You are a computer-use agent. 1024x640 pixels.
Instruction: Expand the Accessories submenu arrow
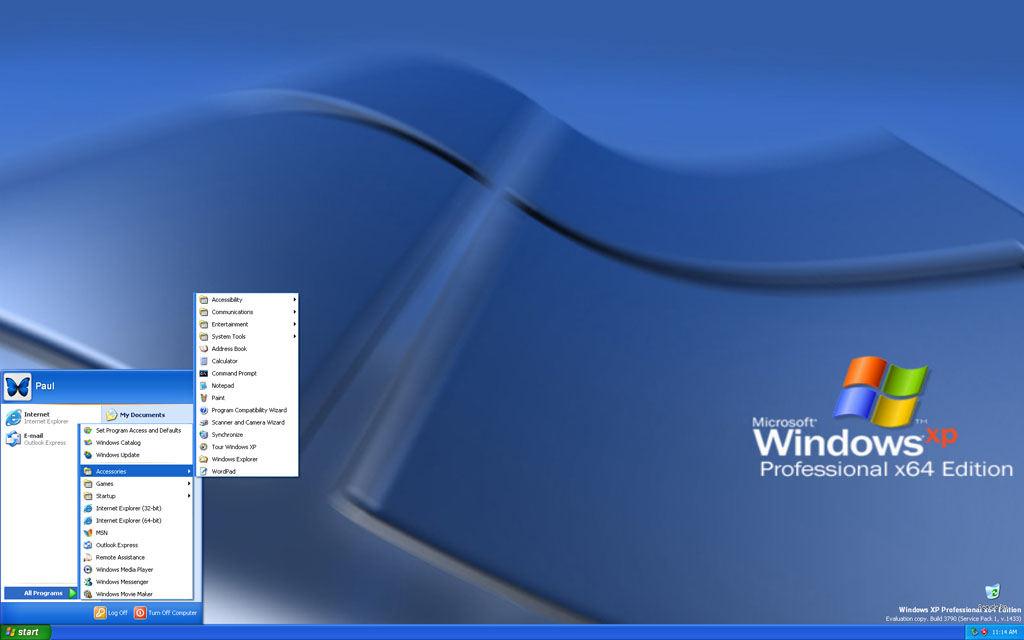click(189, 472)
